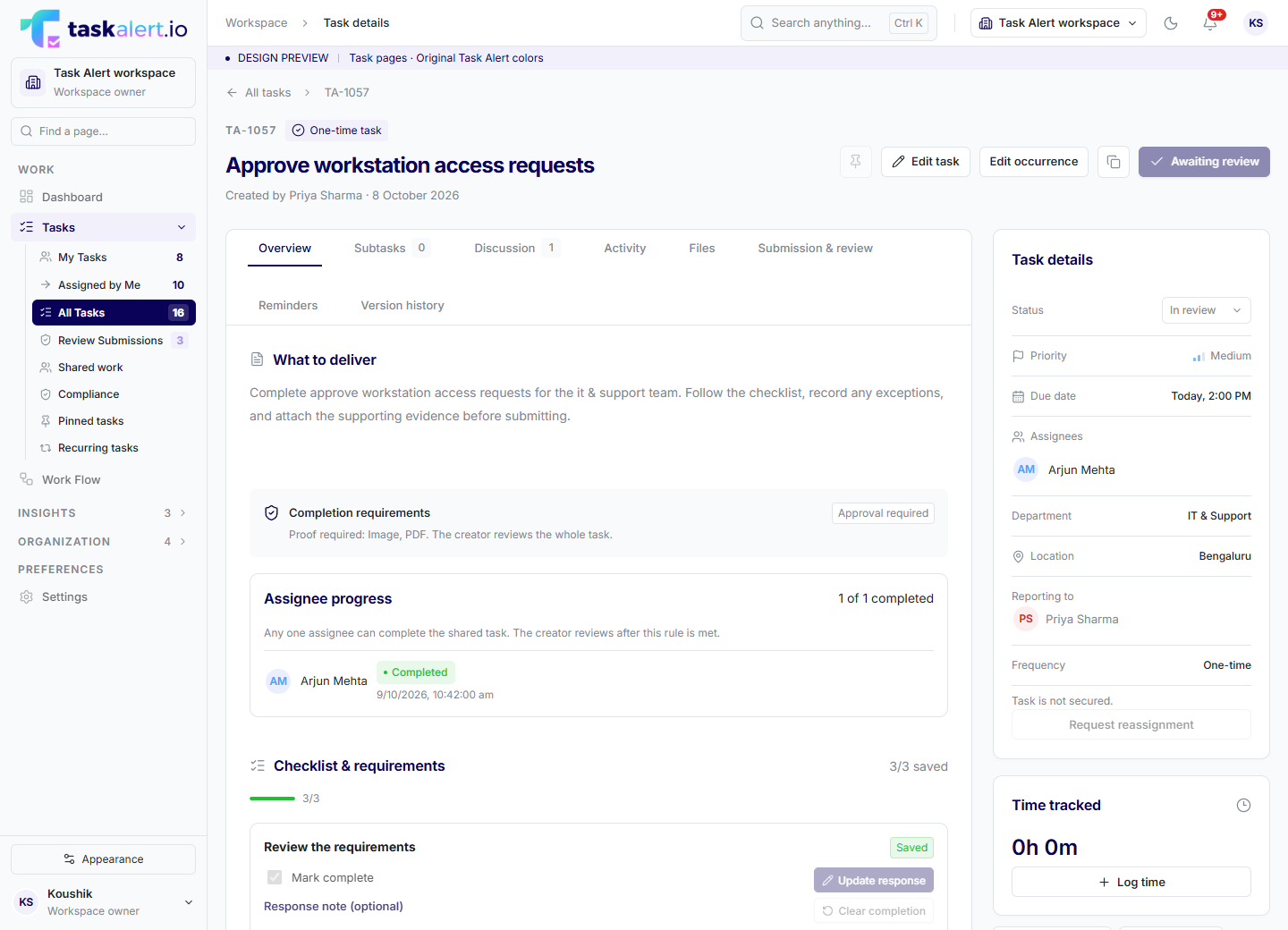Click the Appearance button
The height and width of the screenshot is (930, 1288).
pyautogui.click(x=104, y=859)
